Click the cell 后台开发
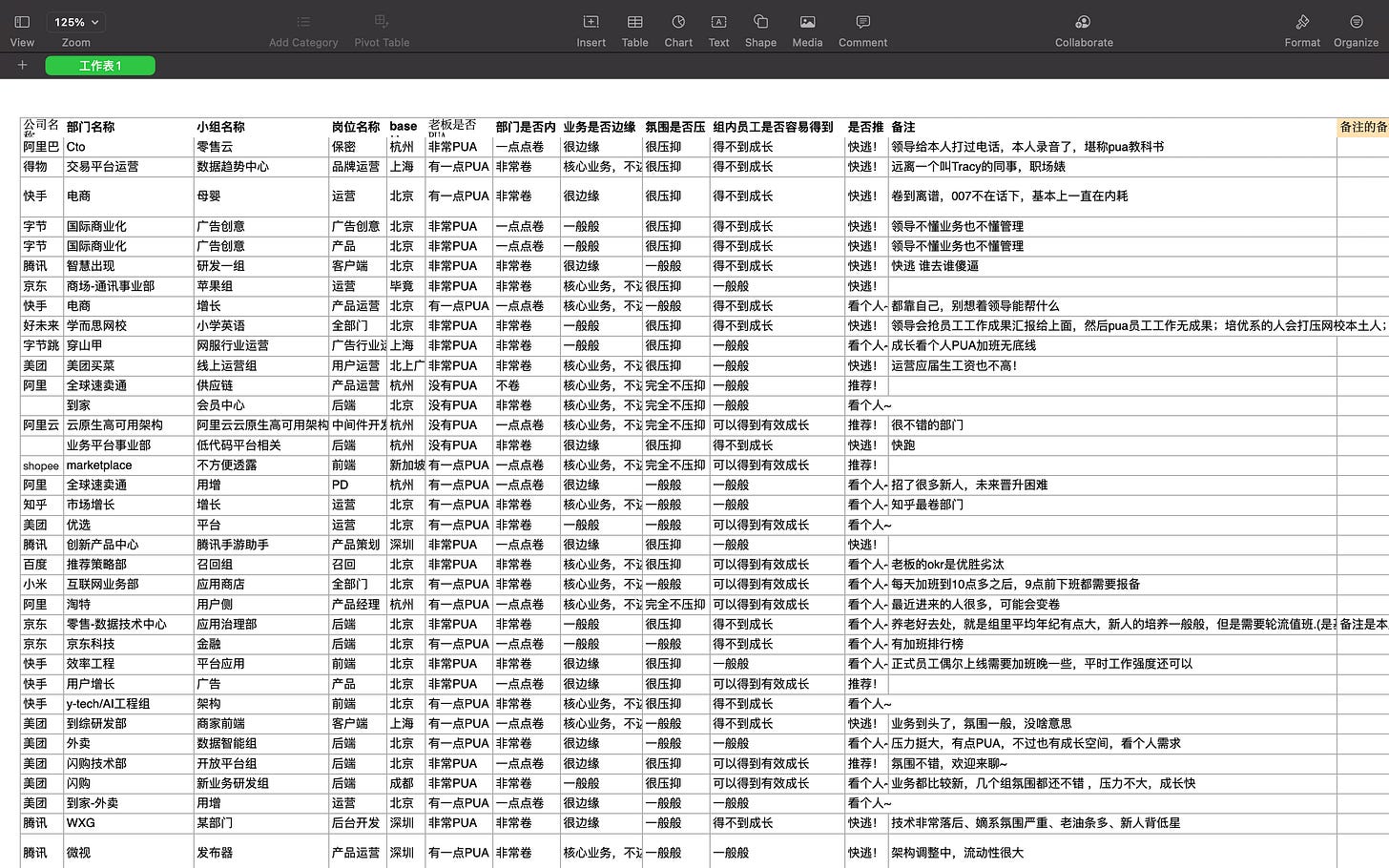The height and width of the screenshot is (868, 1389). tap(358, 823)
